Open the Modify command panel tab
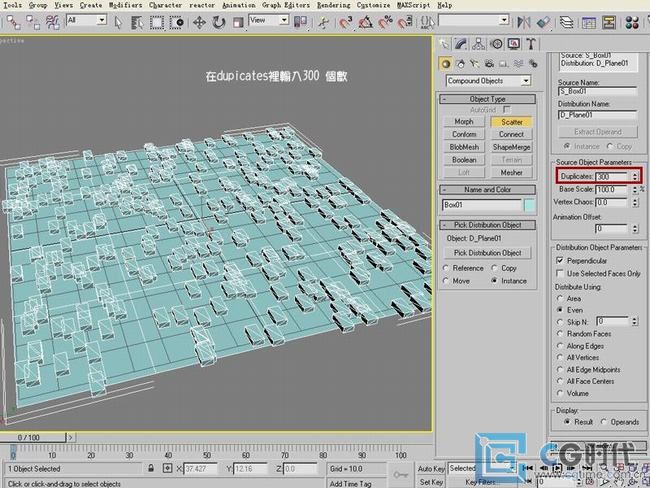 [x=461, y=44]
